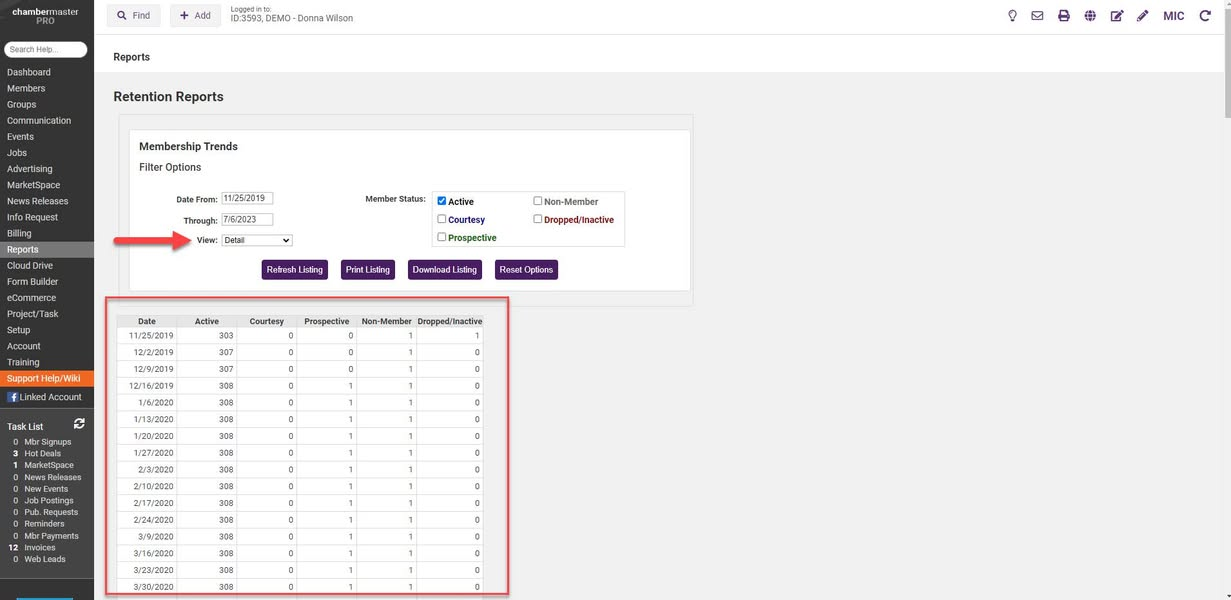Click the Reset Options button
Image resolution: width=1231 pixels, height=600 pixels.
[526, 270]
